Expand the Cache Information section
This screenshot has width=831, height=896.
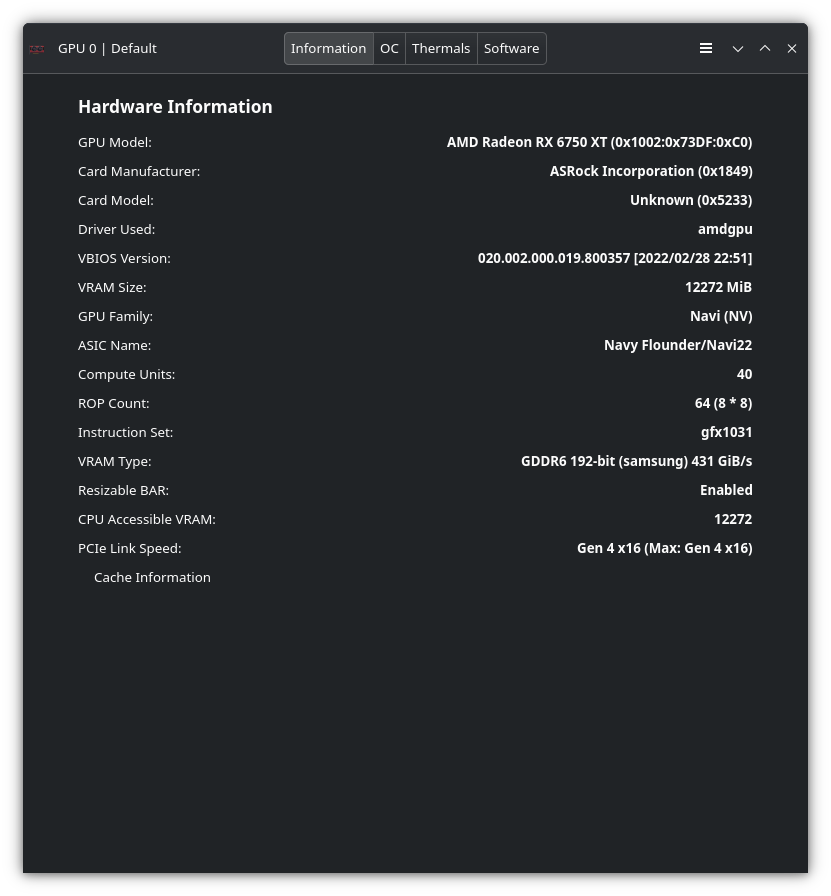coord(152,577)
